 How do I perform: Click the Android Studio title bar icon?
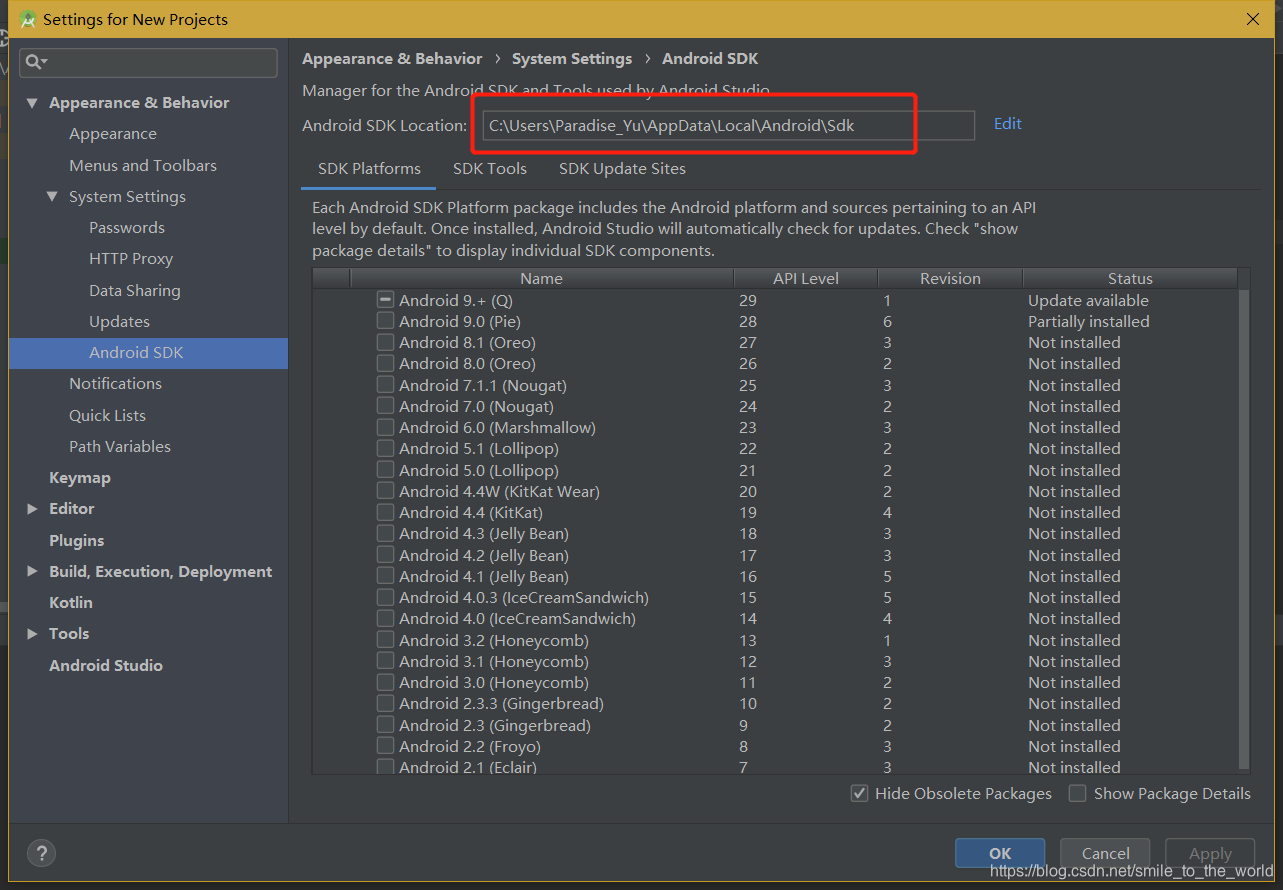28,19
